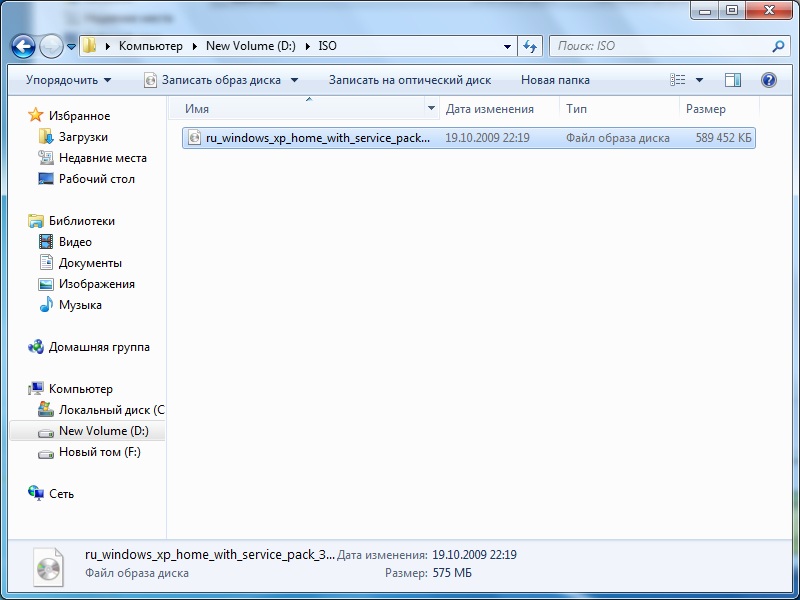This screenshot has width=800, height=600.
Task: Open Новый том (F:) drive
Action: (99, 452)
